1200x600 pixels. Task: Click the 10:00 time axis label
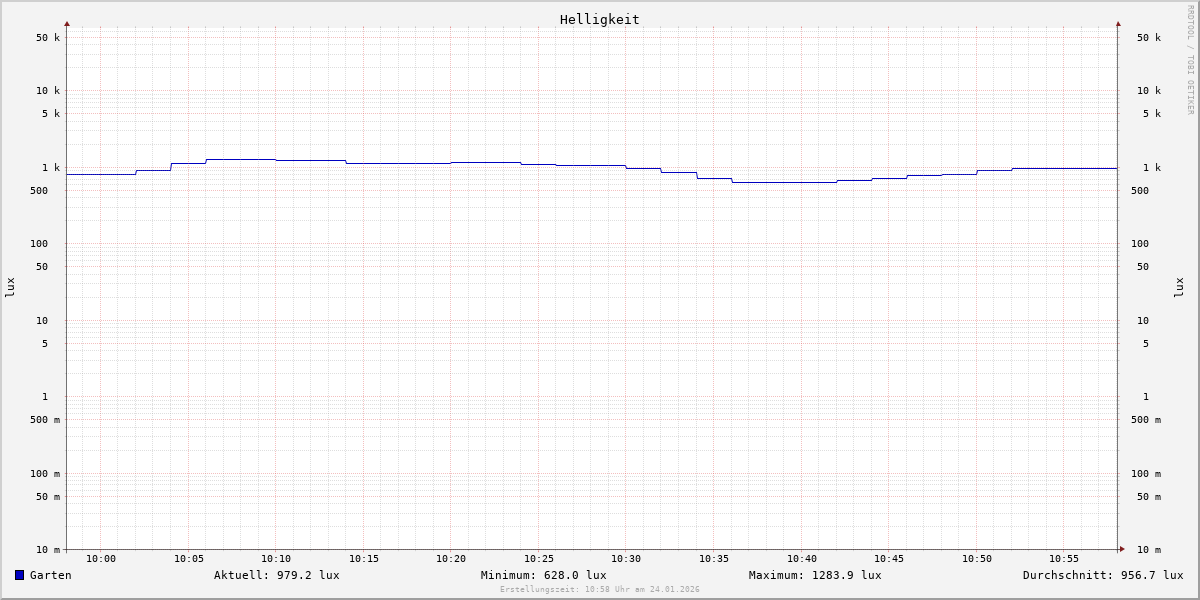pyautogui.click(x=101, y=559)
